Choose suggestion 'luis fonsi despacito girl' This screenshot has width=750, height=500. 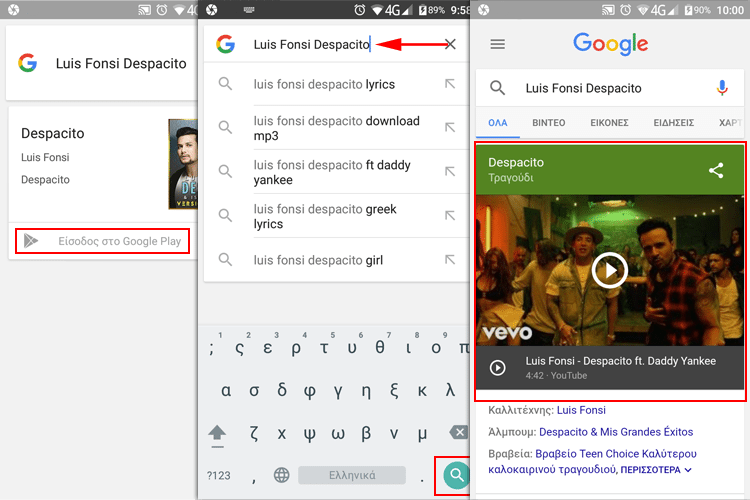tap(318, 260)
